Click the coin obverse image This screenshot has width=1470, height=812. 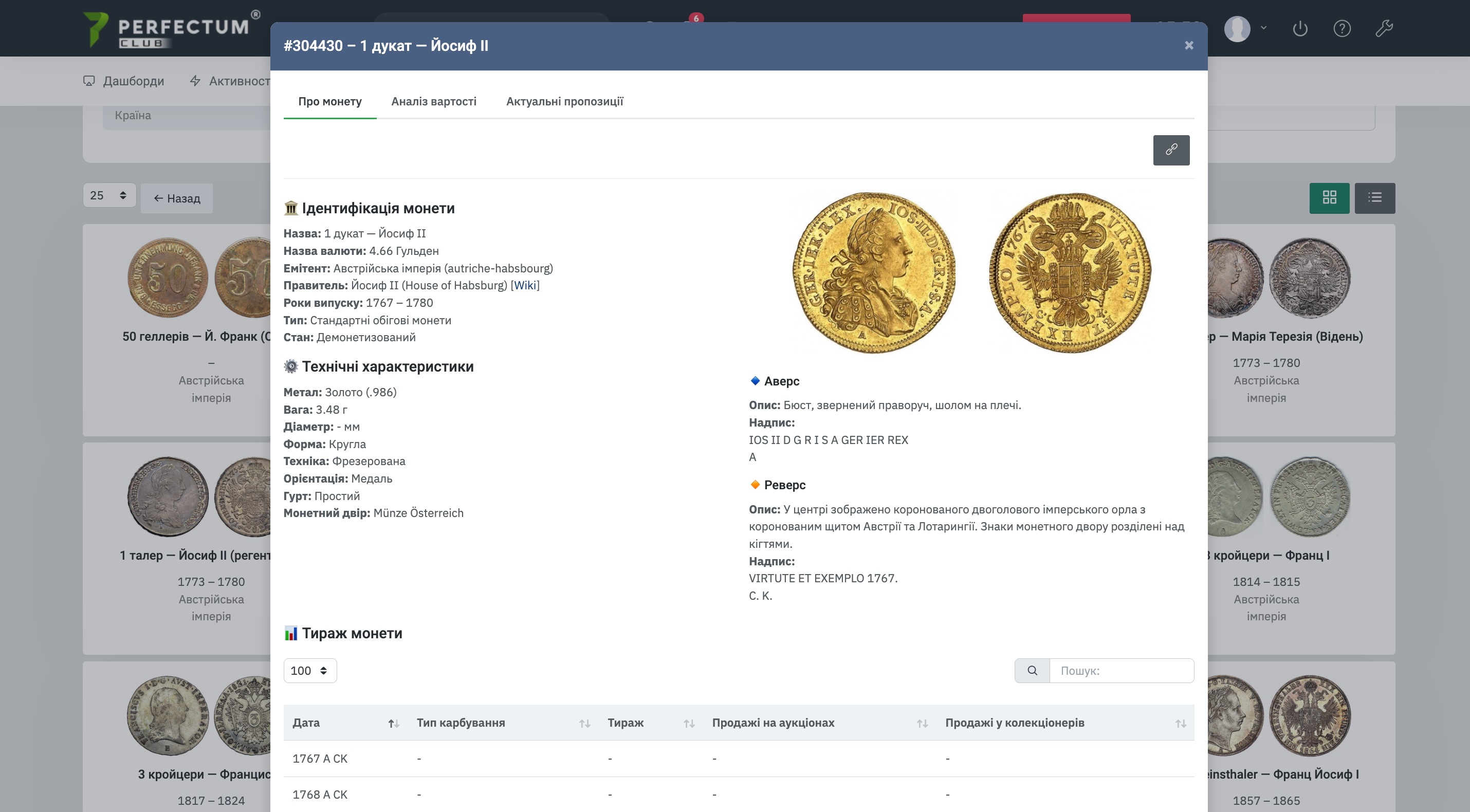point(873,272)
